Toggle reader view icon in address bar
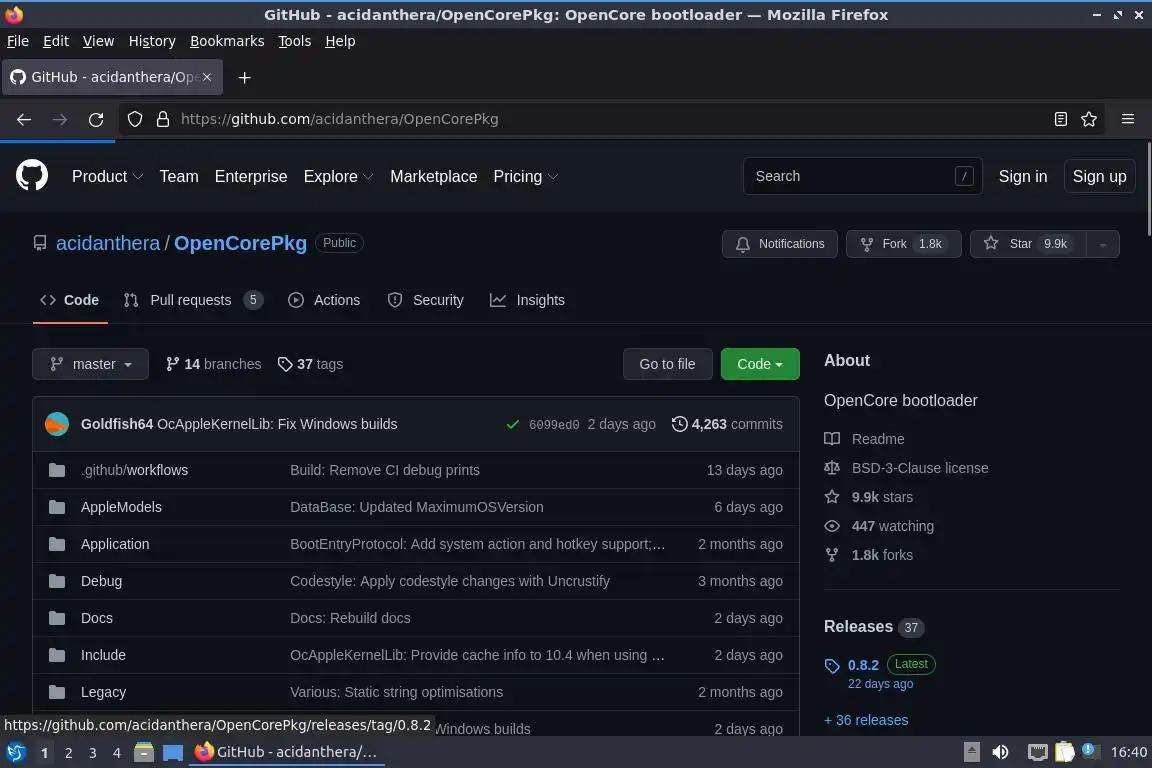1152x768 pixels. tap(1060, 119)
